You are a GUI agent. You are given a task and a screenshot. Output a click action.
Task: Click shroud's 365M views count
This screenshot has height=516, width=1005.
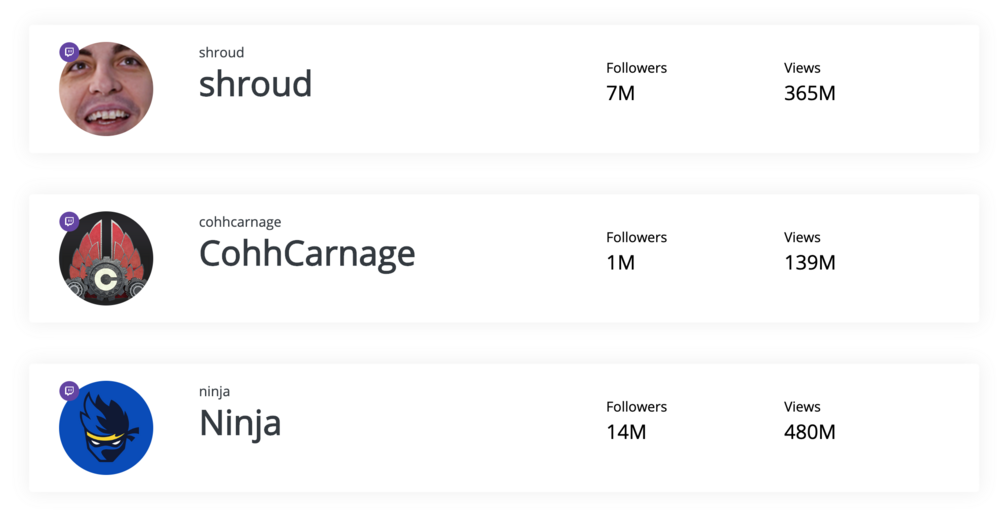[x=809, y=94]
